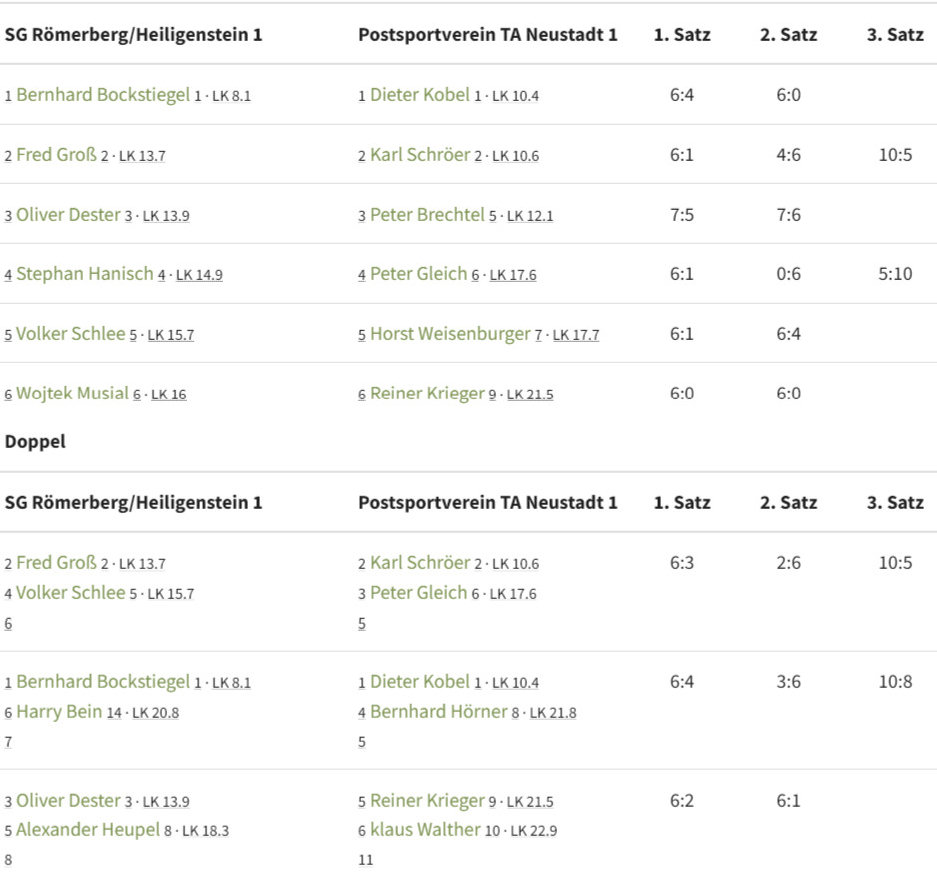The height and width of the screenshot is (883, 937).
Task: Open Bernhard Bockstiegel's profile in the singles table
Action: click(x=103, y=94)
